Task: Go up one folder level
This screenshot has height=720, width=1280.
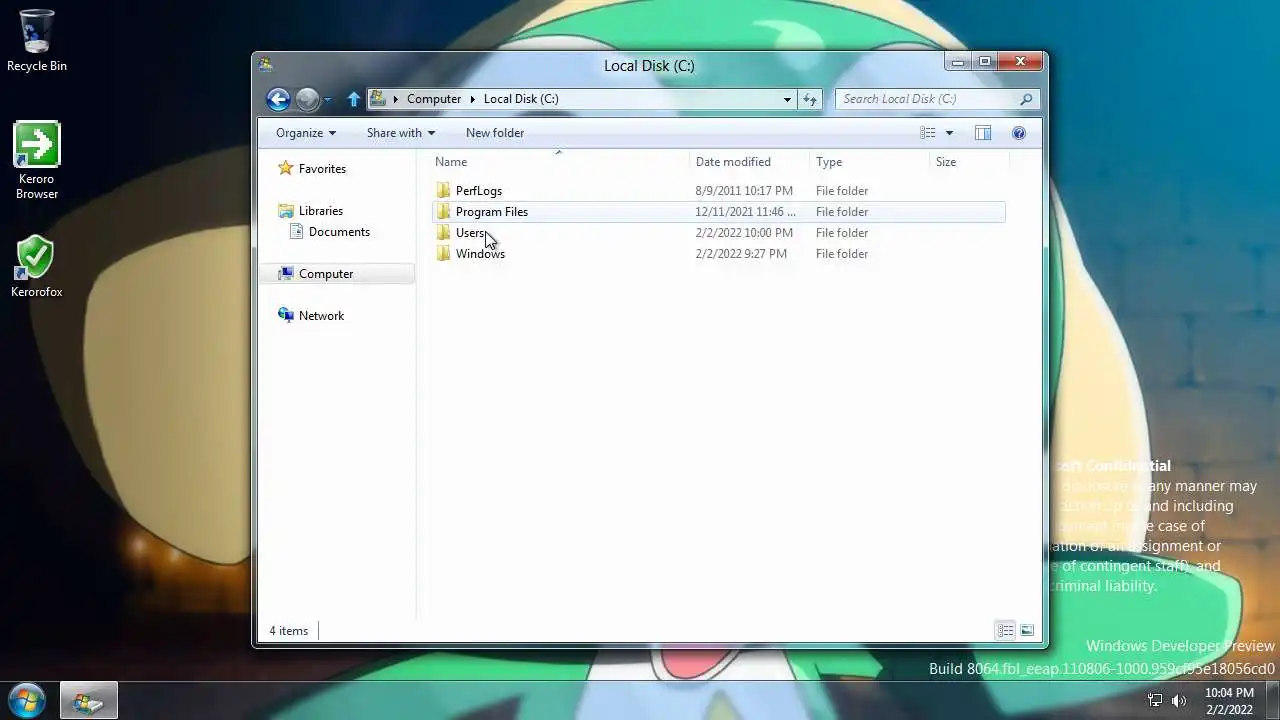Action: [353, 99]
